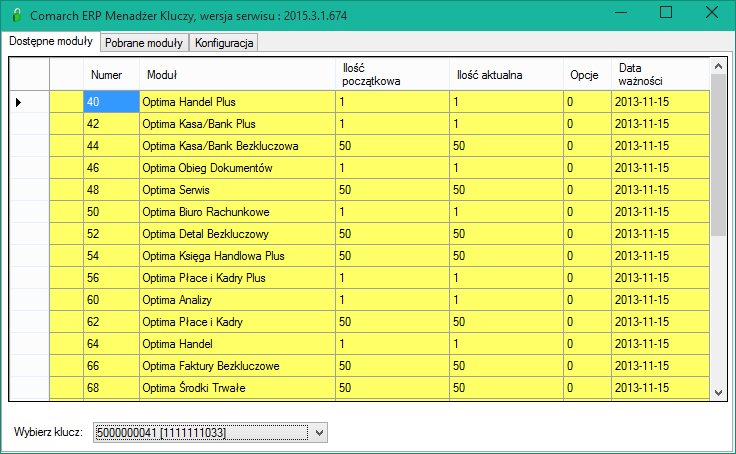
Task: Click number cell 54
Action: click(x=112, y=256)
